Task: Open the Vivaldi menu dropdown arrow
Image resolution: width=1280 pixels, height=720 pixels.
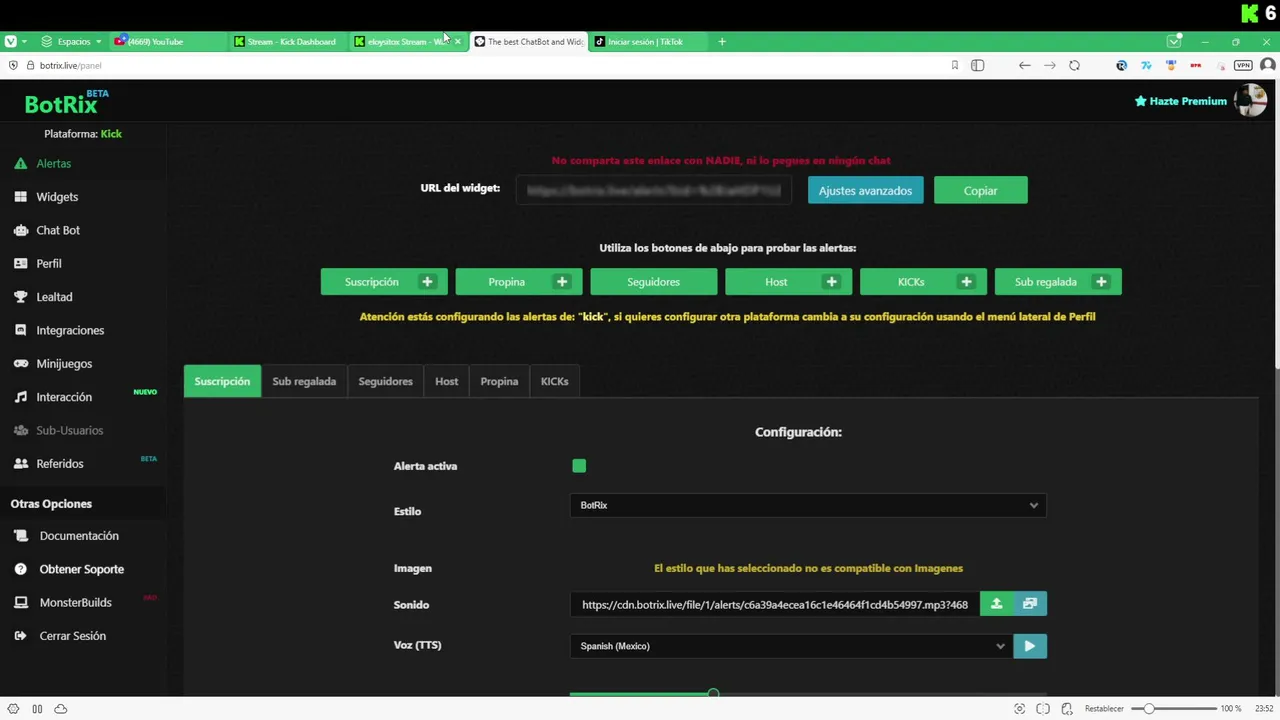Action: (x=24, y=41)
